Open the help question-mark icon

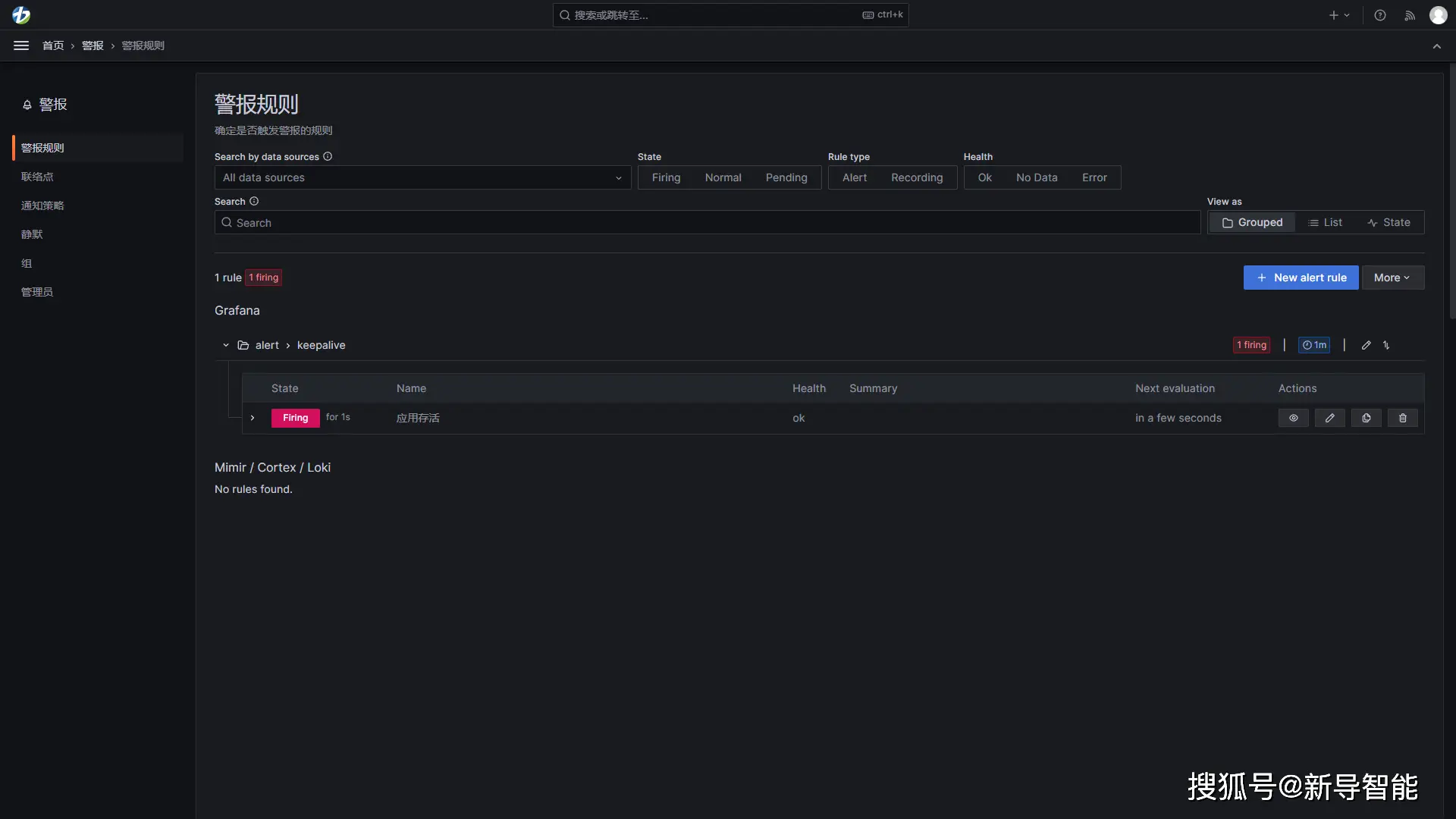1380,15
